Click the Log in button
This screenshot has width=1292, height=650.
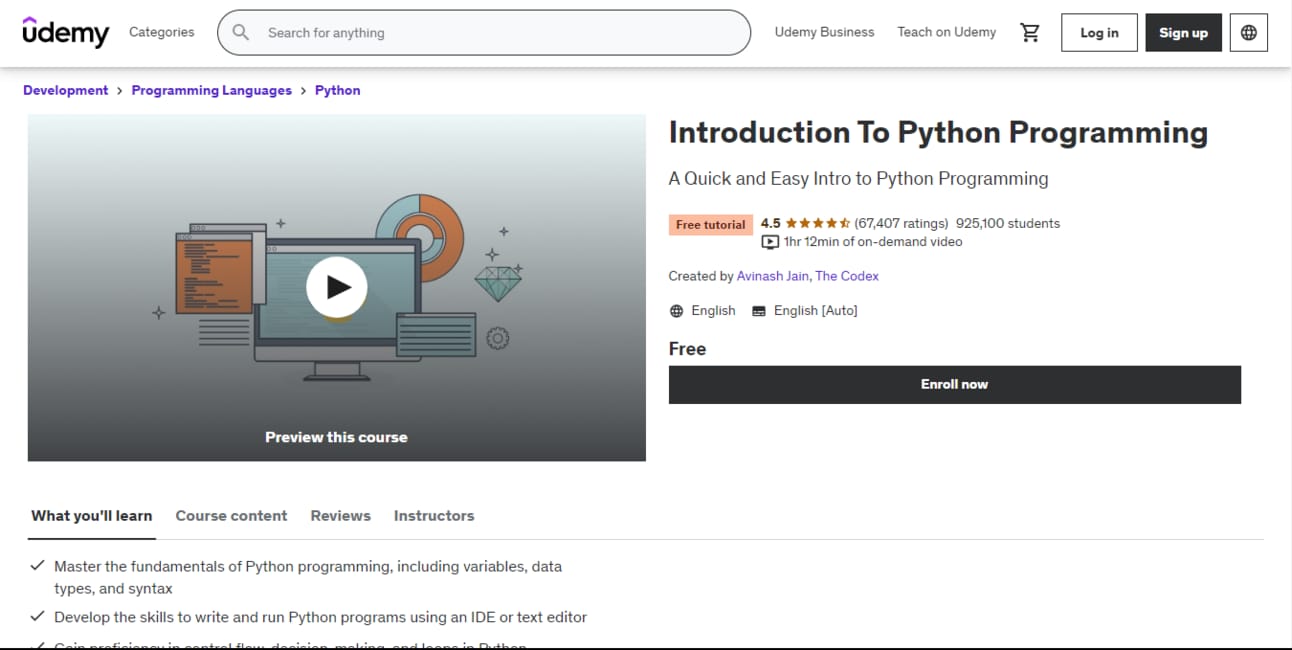click(x=1099, y=32)
